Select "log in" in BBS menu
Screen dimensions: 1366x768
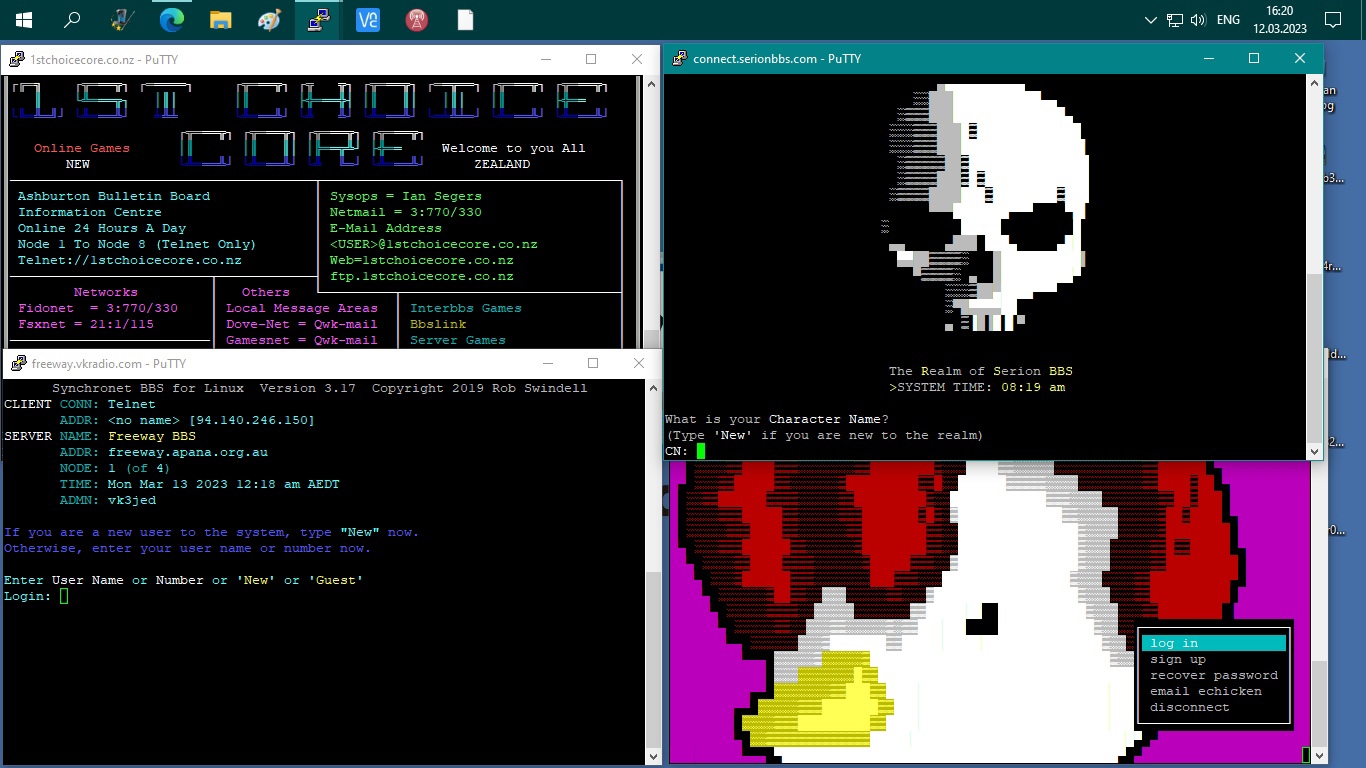point(1174,643)
